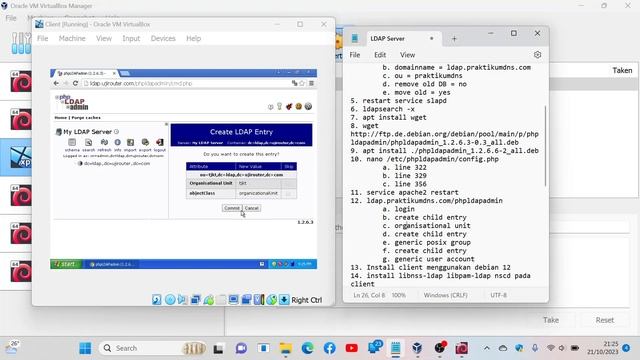Click the smiley donate icon in phpLDAPadmin header
This screenshot has height=360, width=640.
[x=299, y=107]
